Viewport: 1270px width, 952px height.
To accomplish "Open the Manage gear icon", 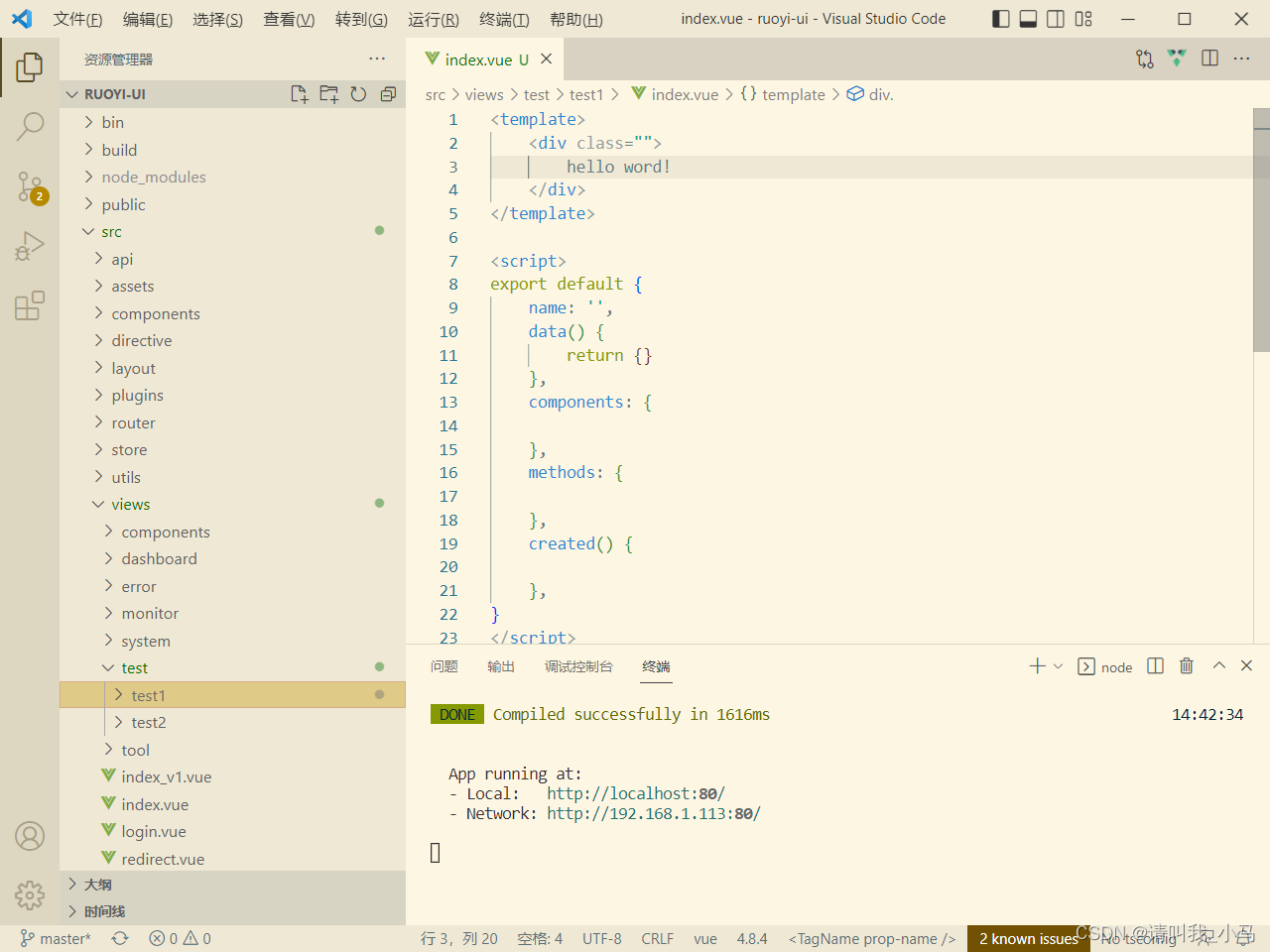I will [x=30, y=895].
